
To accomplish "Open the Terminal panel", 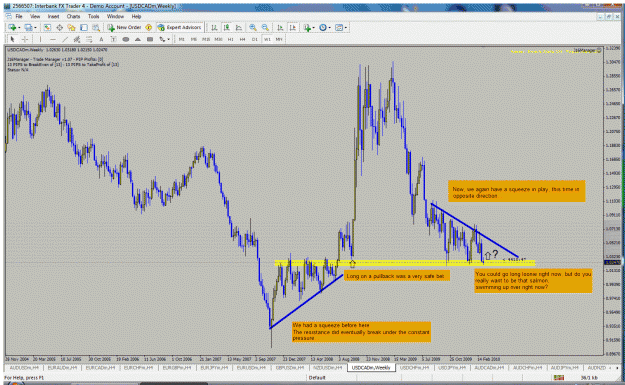I will click(x=84, y=28).
